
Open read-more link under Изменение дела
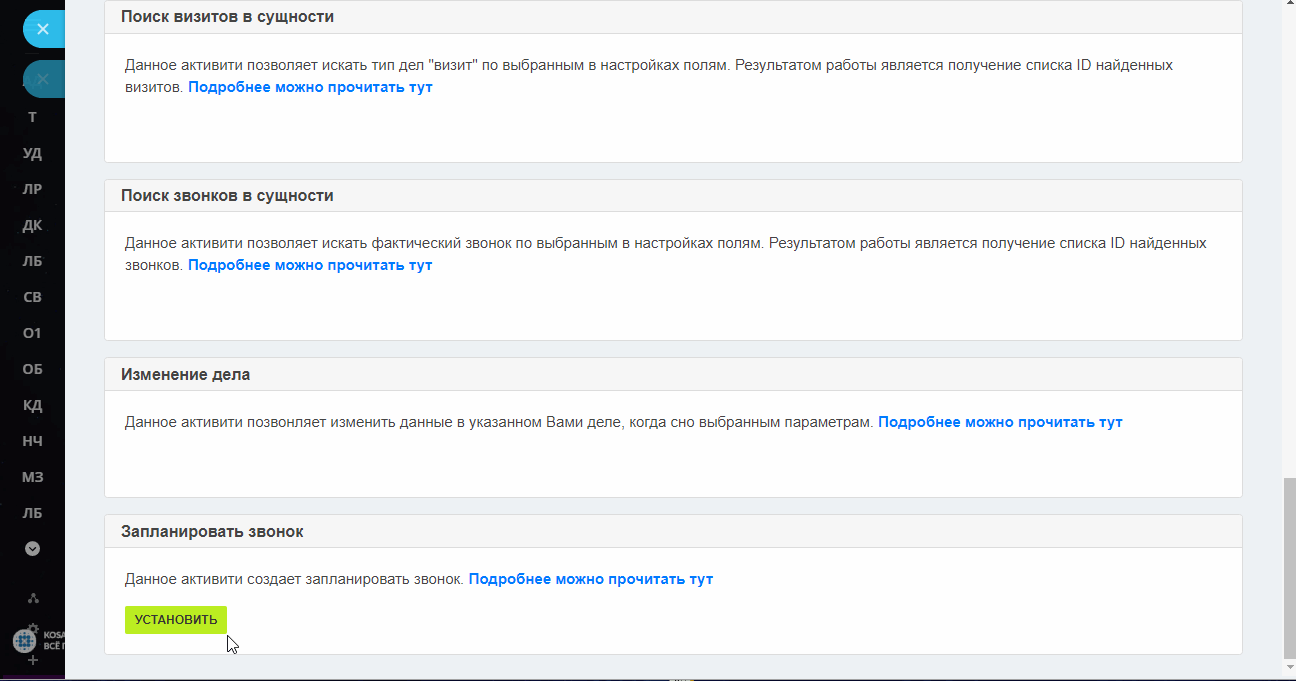(x=1000, y=422)
